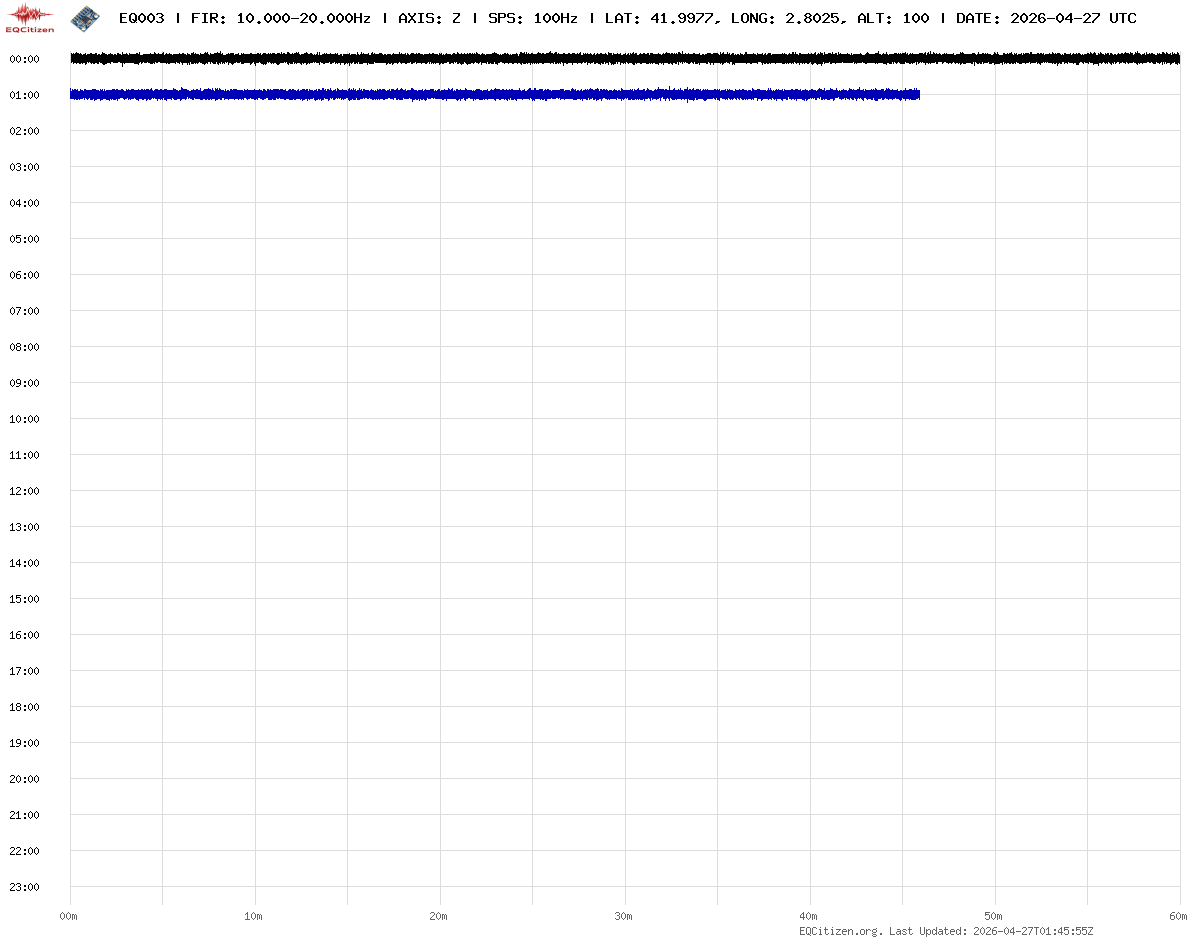Select the 23:00 hour label
This screenshot has width=1200, height=940.
point(23,887)
